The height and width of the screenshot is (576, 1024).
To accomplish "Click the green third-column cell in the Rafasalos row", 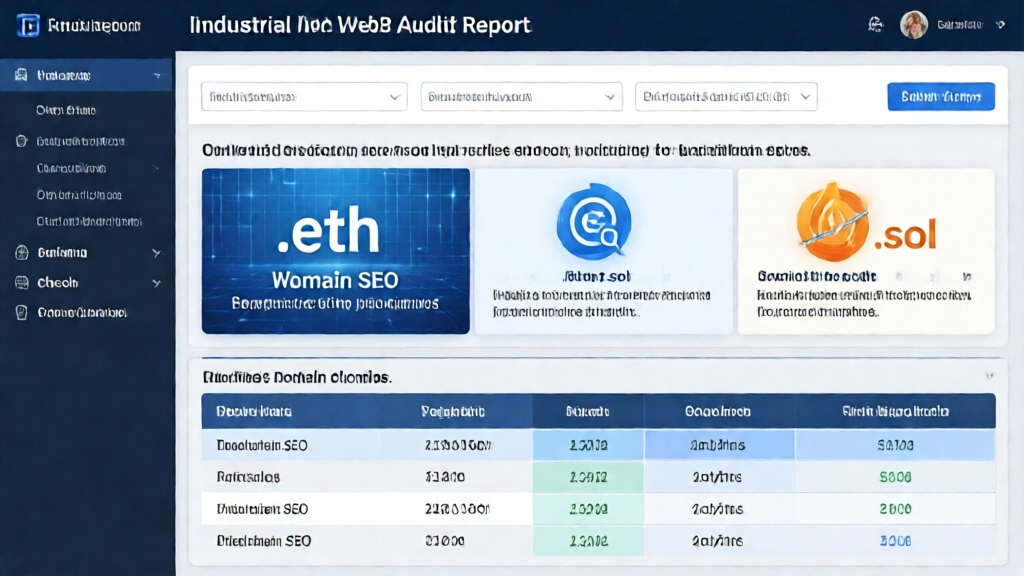I will click(x=588, y=477).
